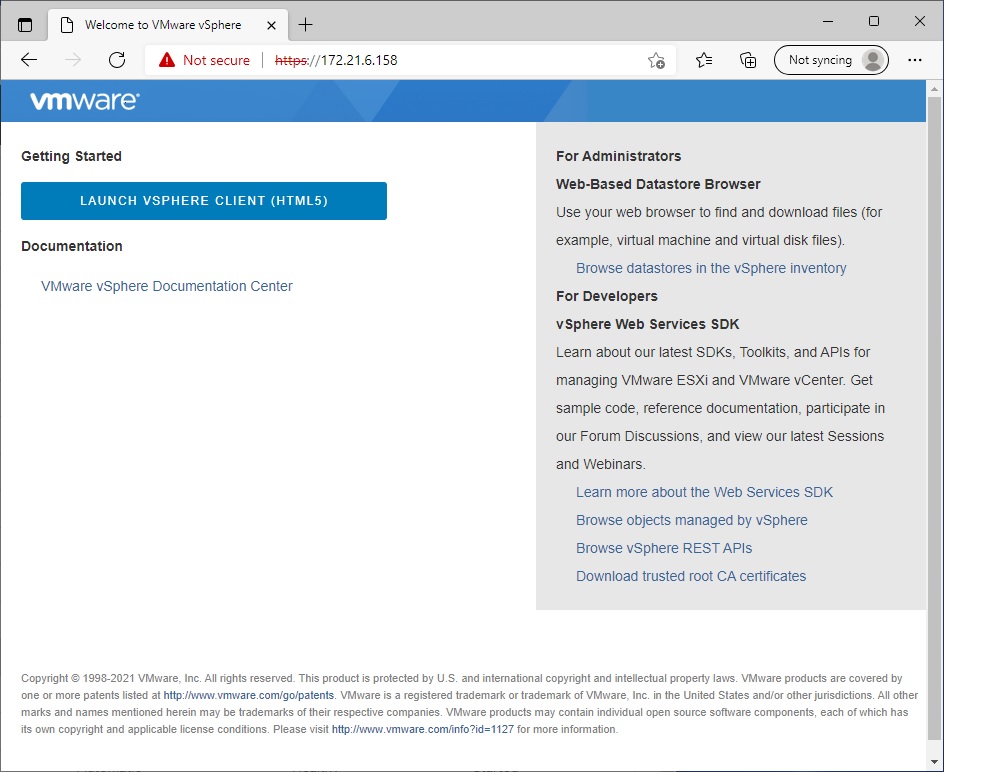Minimize the Edge browser window
The height and width of the screenshot is (772, 981).
[828, 21]
